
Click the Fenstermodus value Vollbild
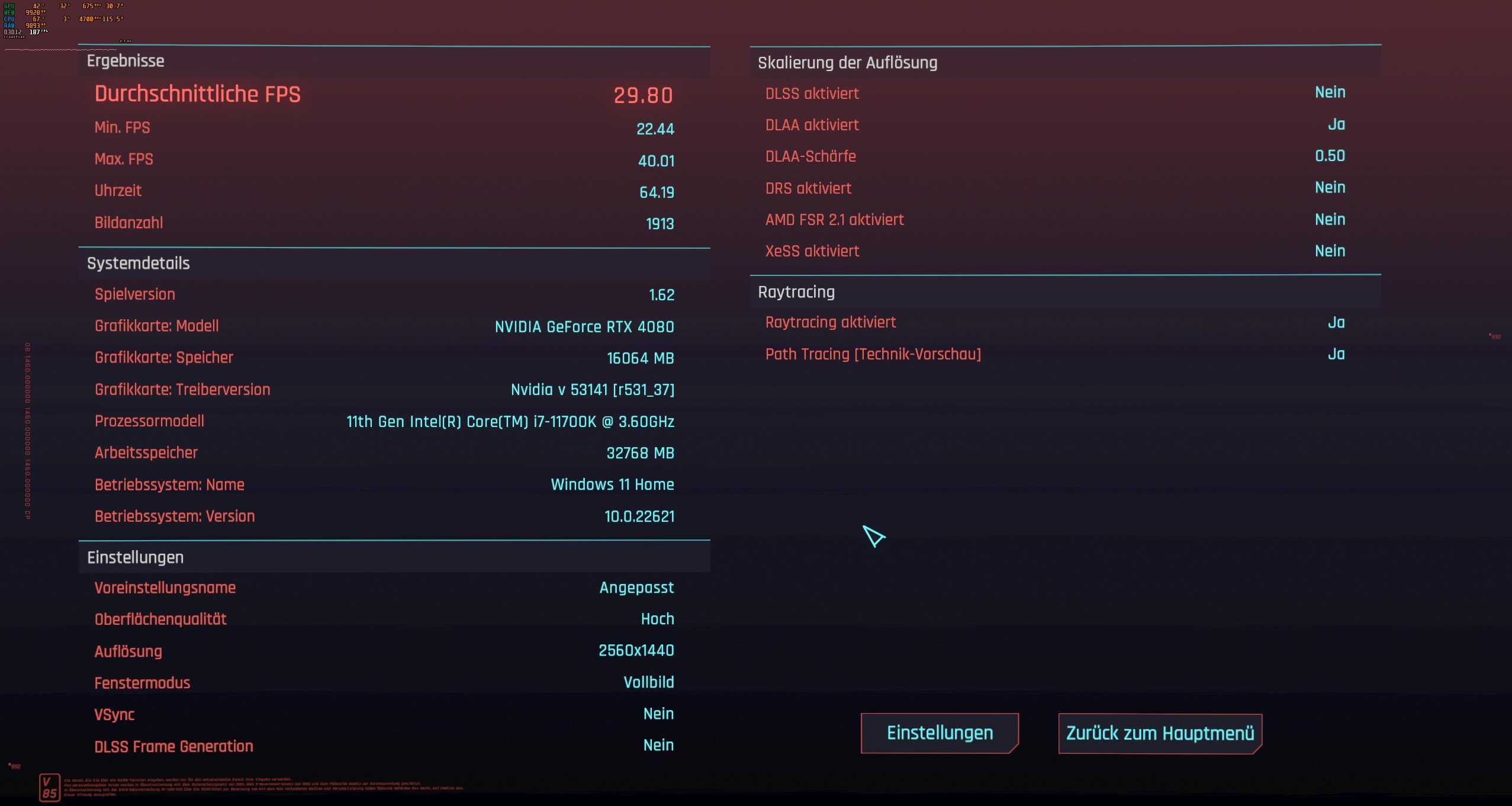coord(648,682)
